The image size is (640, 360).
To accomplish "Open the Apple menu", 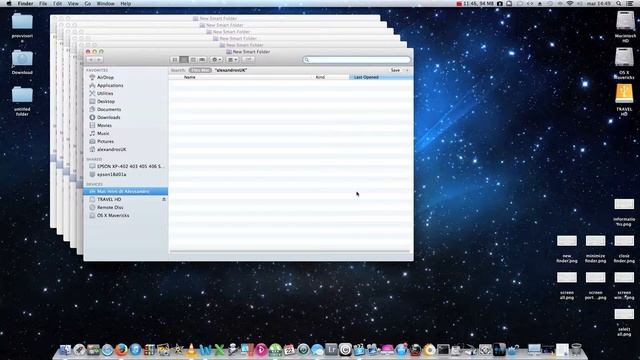I will [9, 3].
